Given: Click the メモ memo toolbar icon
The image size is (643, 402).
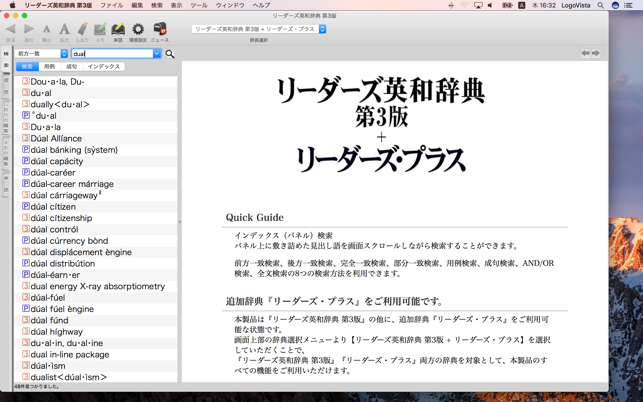Looking at the screenshot, I should [x=100, y=30].
